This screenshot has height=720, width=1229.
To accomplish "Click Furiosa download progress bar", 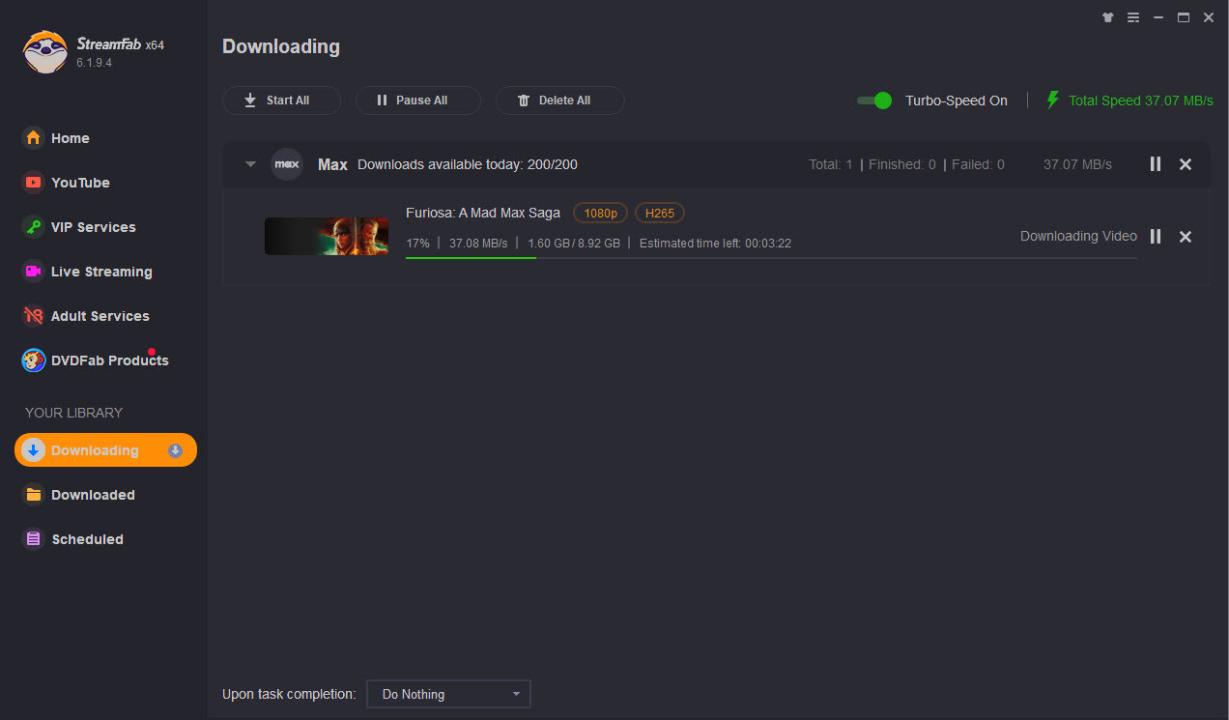I will coord(771,258).
